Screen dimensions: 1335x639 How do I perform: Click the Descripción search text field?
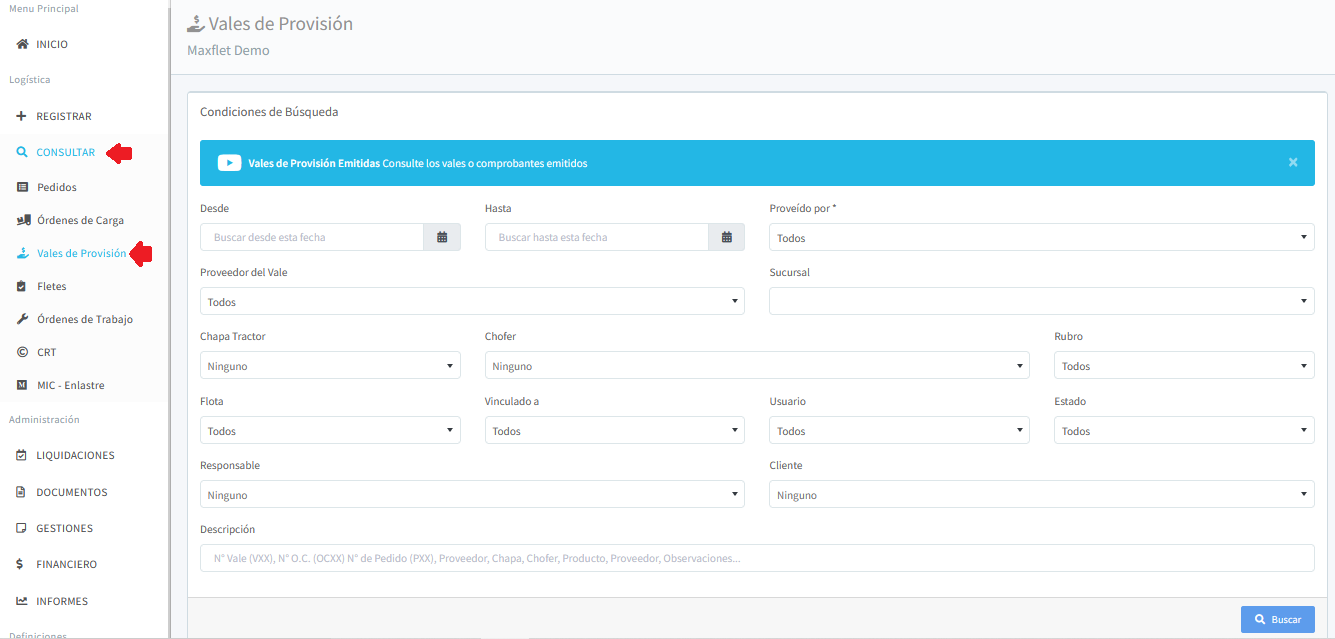click(756, 558)
